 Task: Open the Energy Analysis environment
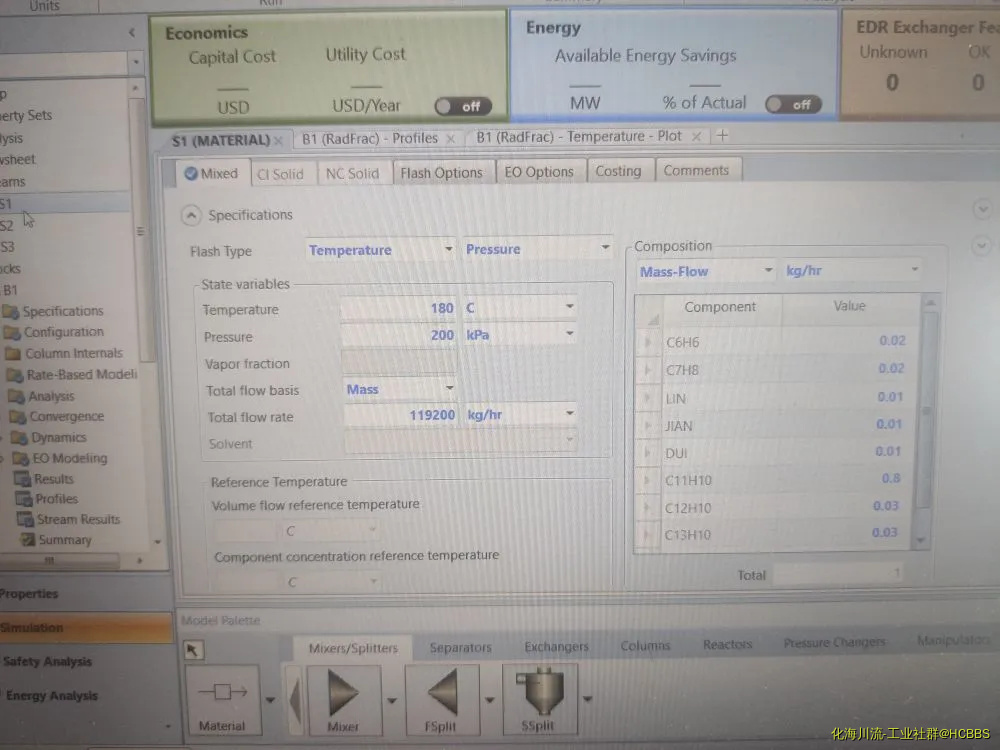(52, 696)
